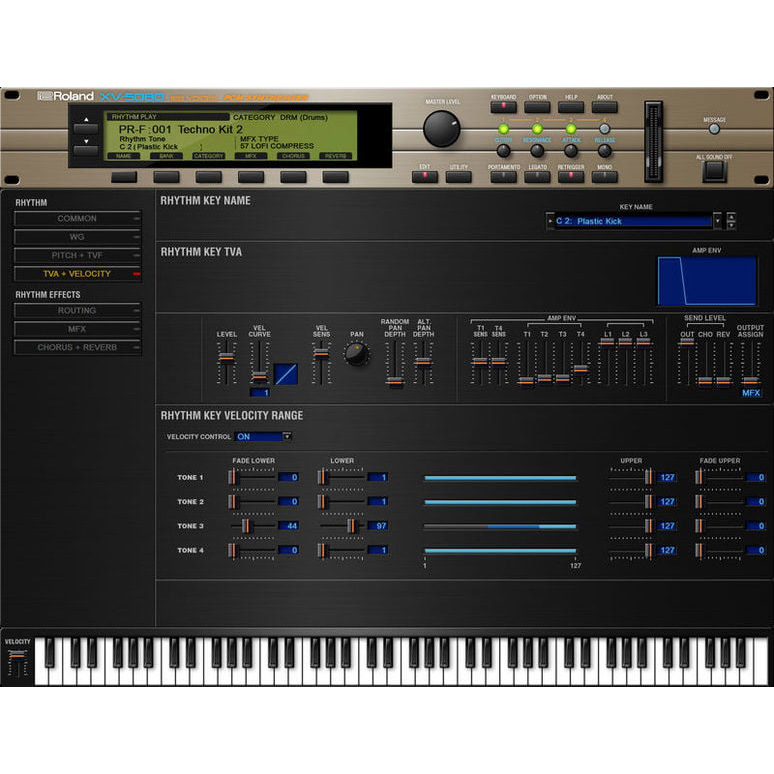774x774 pixels.
Task: Click the Vel Curve value box
Action: (259, 392)
